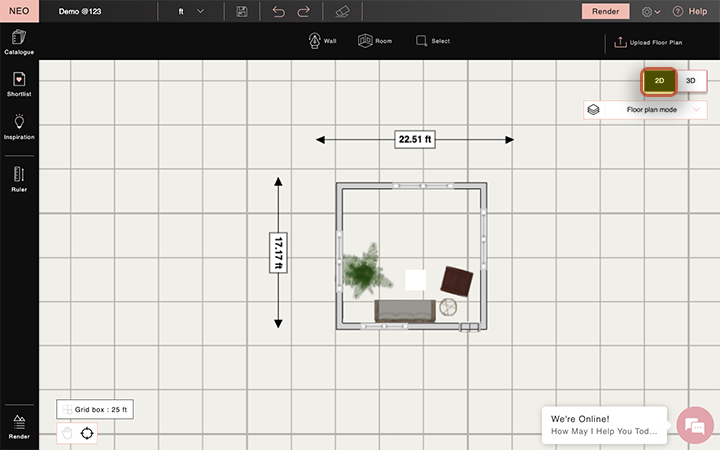720x450 pixels.
Task: Click the 17.17 ft height dimension label
Action: [278, 253]
